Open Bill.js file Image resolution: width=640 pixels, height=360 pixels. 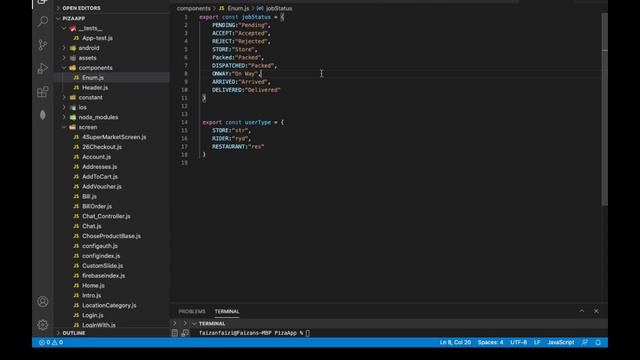click(x=89, y=196)
